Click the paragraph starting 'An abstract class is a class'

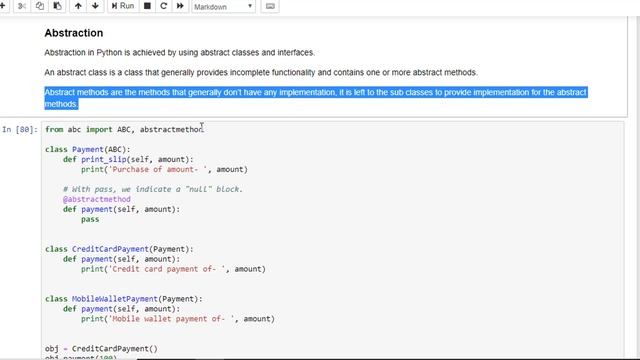(261, 73)
